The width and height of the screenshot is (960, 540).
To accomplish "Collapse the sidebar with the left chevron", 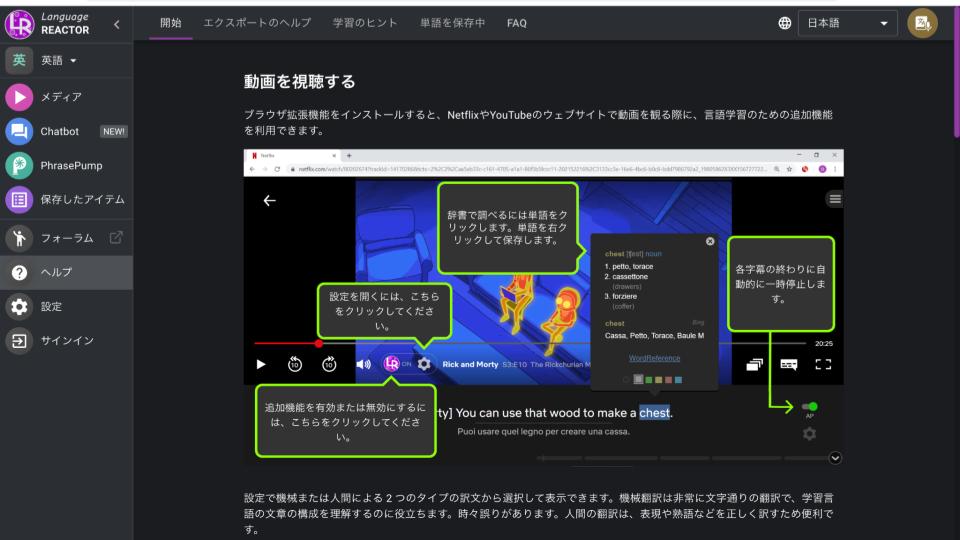I will (x=116, y=24).
